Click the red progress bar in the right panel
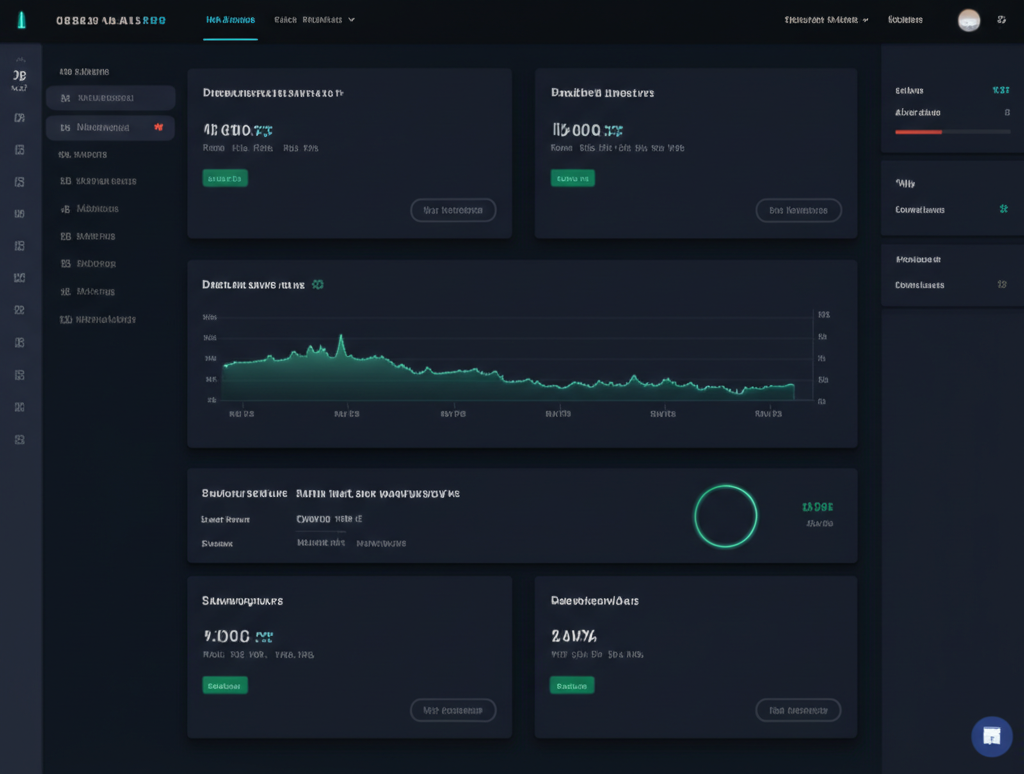 918,131
